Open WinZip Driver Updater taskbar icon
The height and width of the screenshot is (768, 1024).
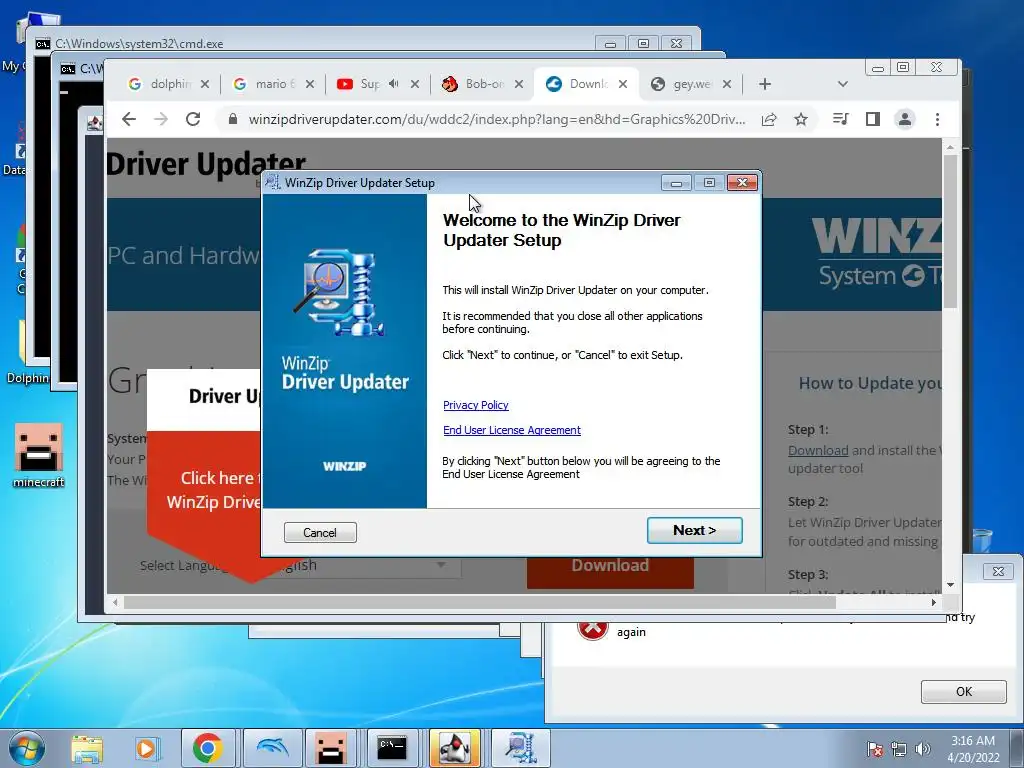pos(520,748)
